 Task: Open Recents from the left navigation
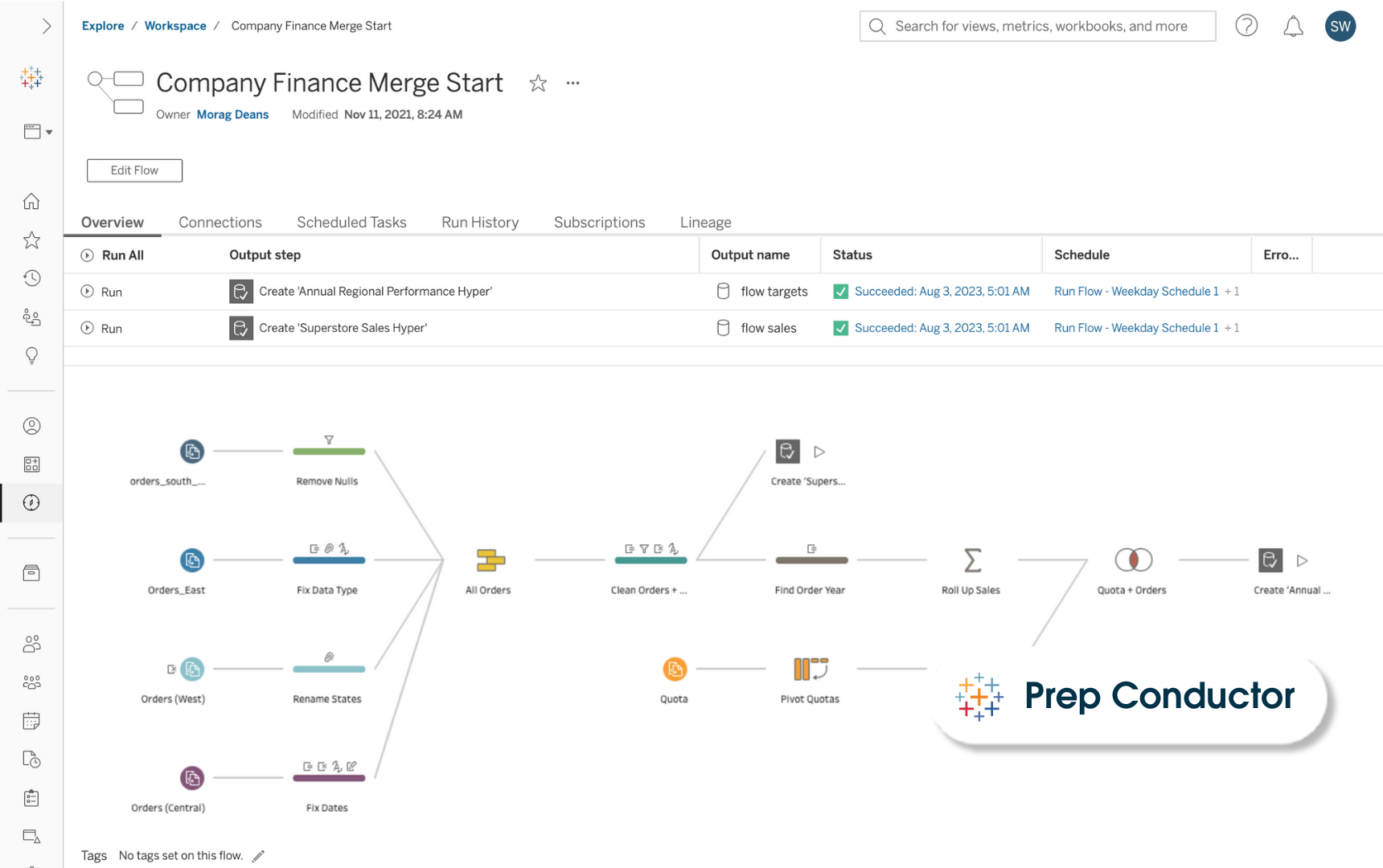(x=31, y=278)
